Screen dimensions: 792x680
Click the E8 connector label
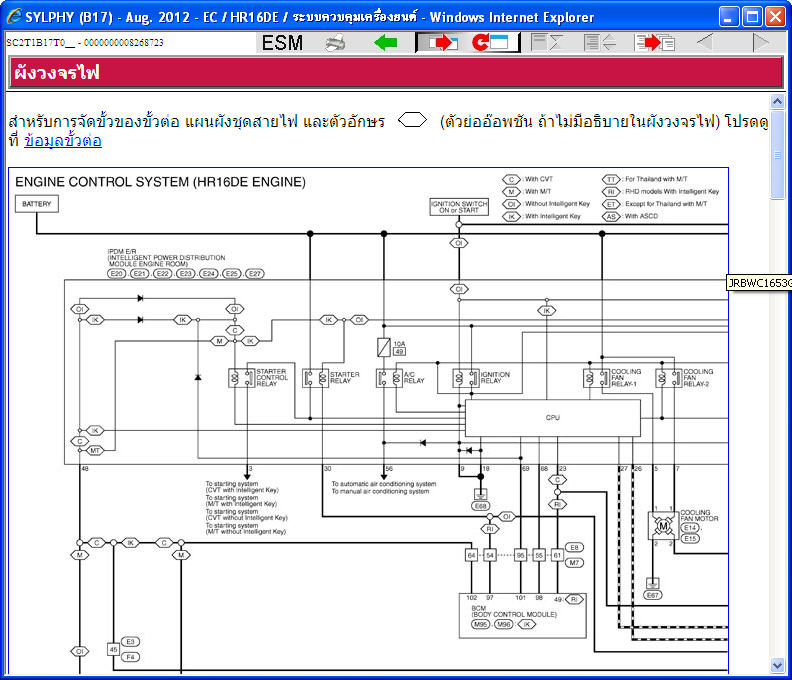pos(574,548)
